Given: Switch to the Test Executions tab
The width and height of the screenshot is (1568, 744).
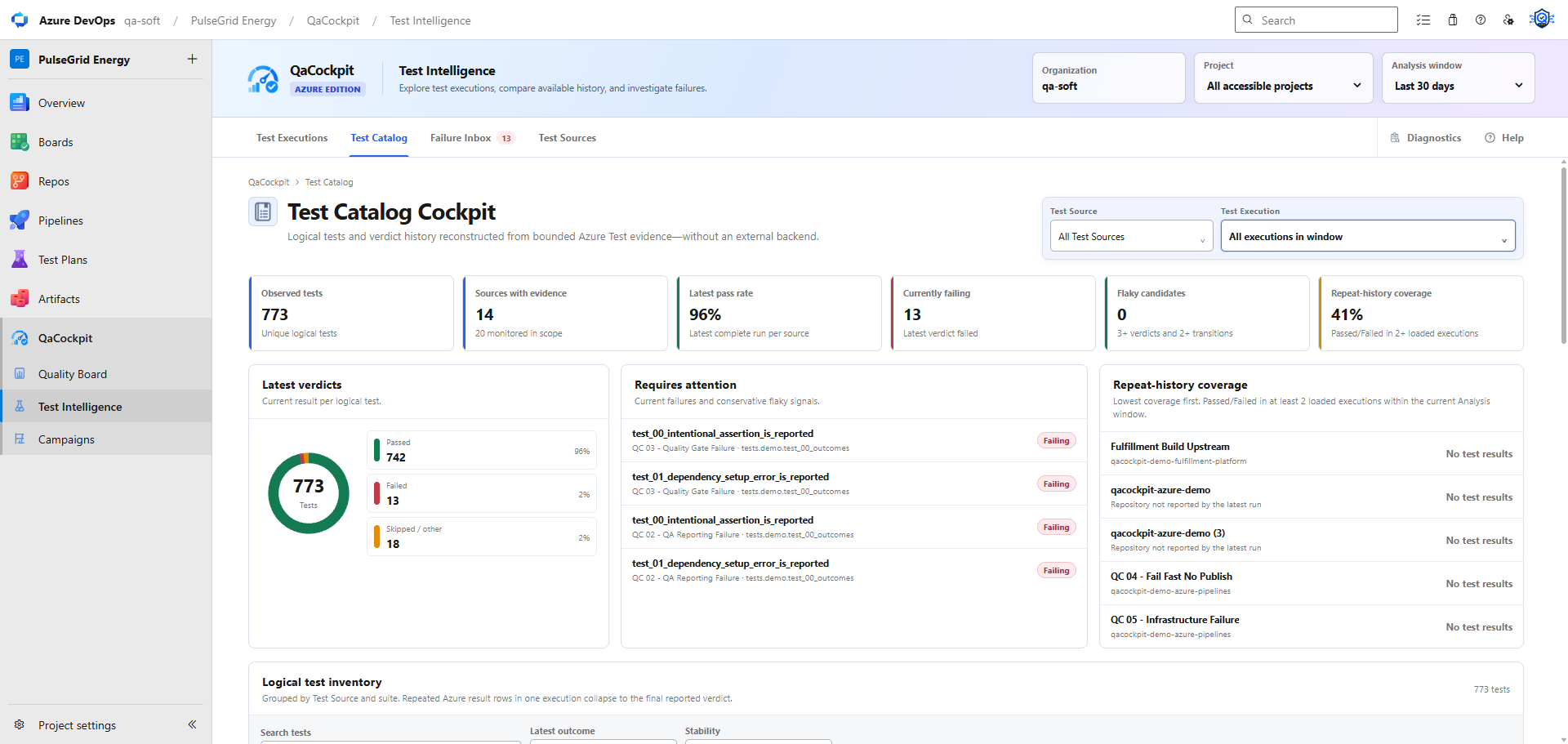Looking at the screenshot, I should (292, 138).
